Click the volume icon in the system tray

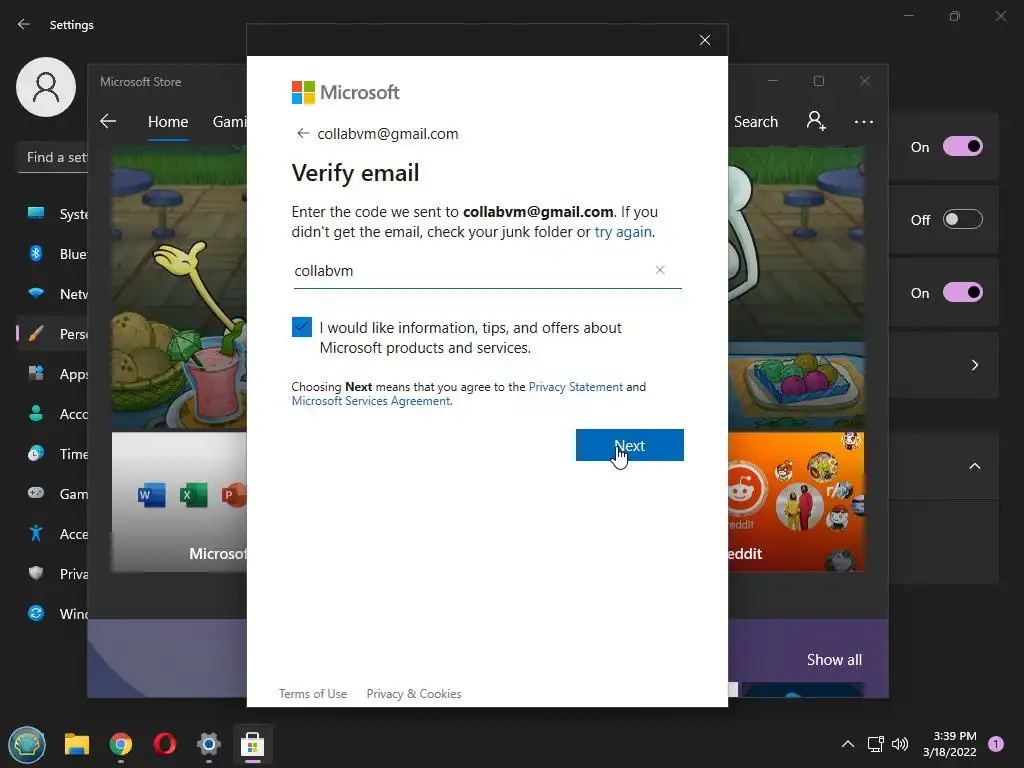900,744
